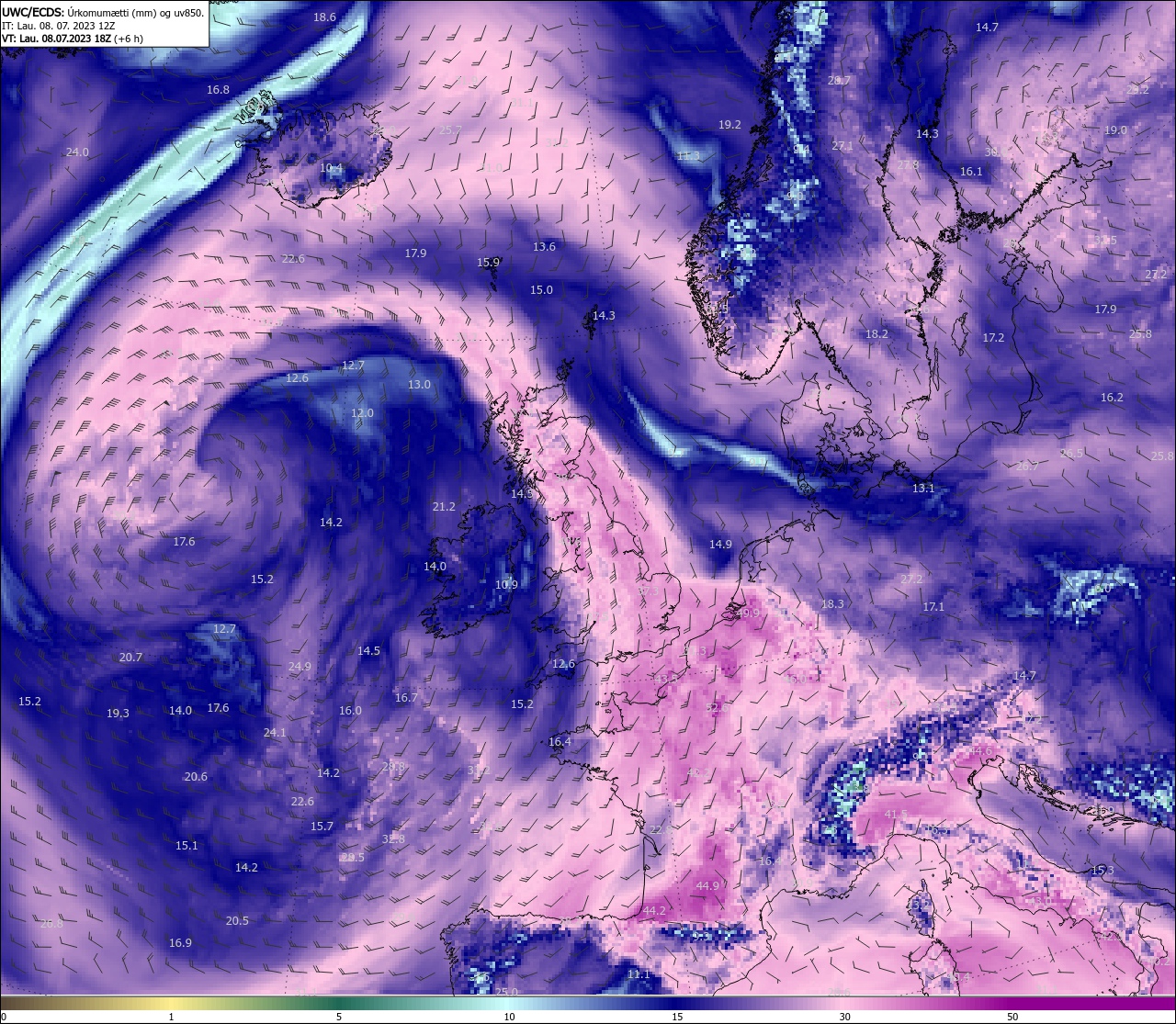Click the 44.2 value near the Pyrenees

click(653, 911)
